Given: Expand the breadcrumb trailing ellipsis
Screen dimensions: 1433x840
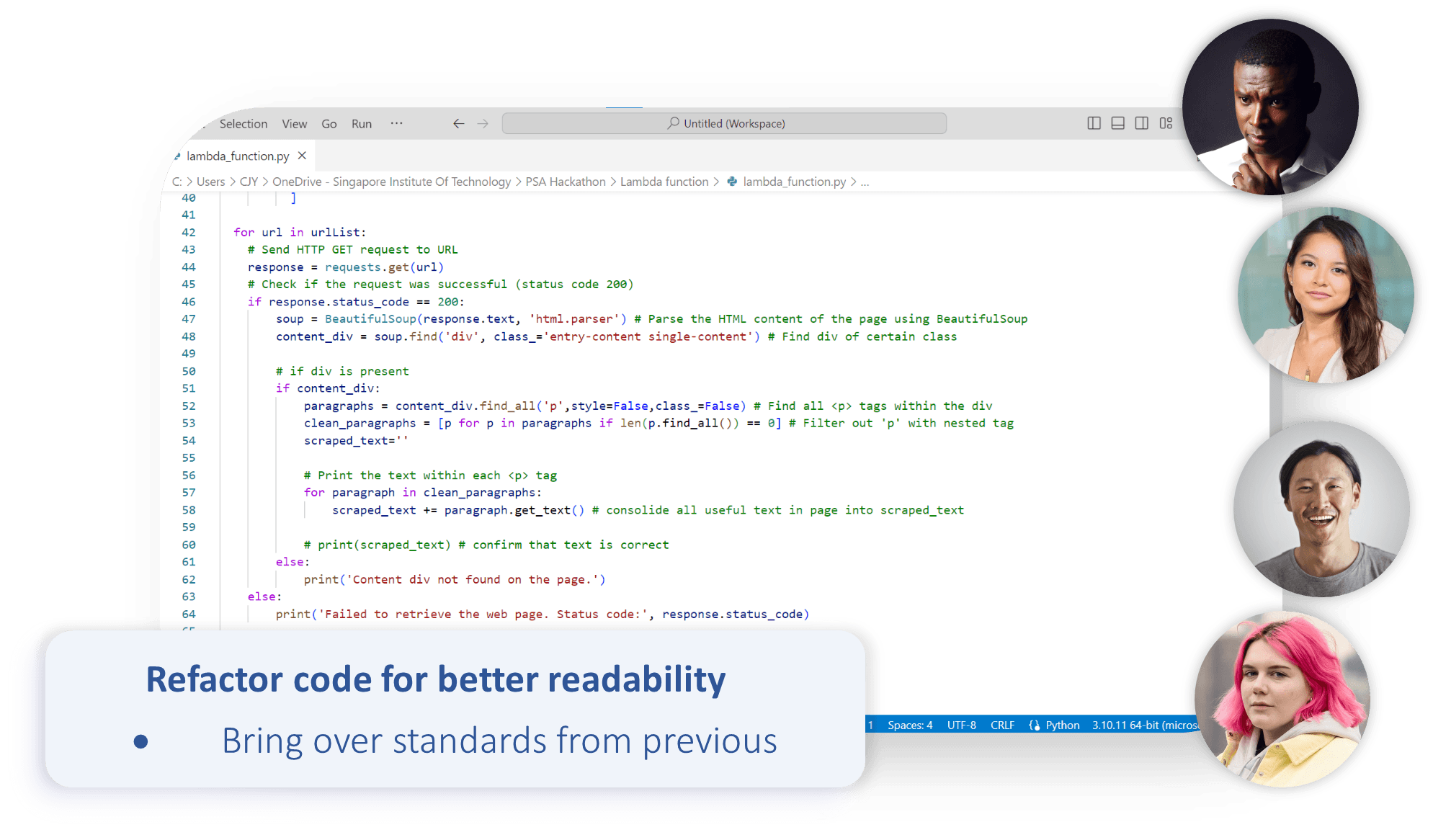Looking at the screenshot, I should [865, 182].
